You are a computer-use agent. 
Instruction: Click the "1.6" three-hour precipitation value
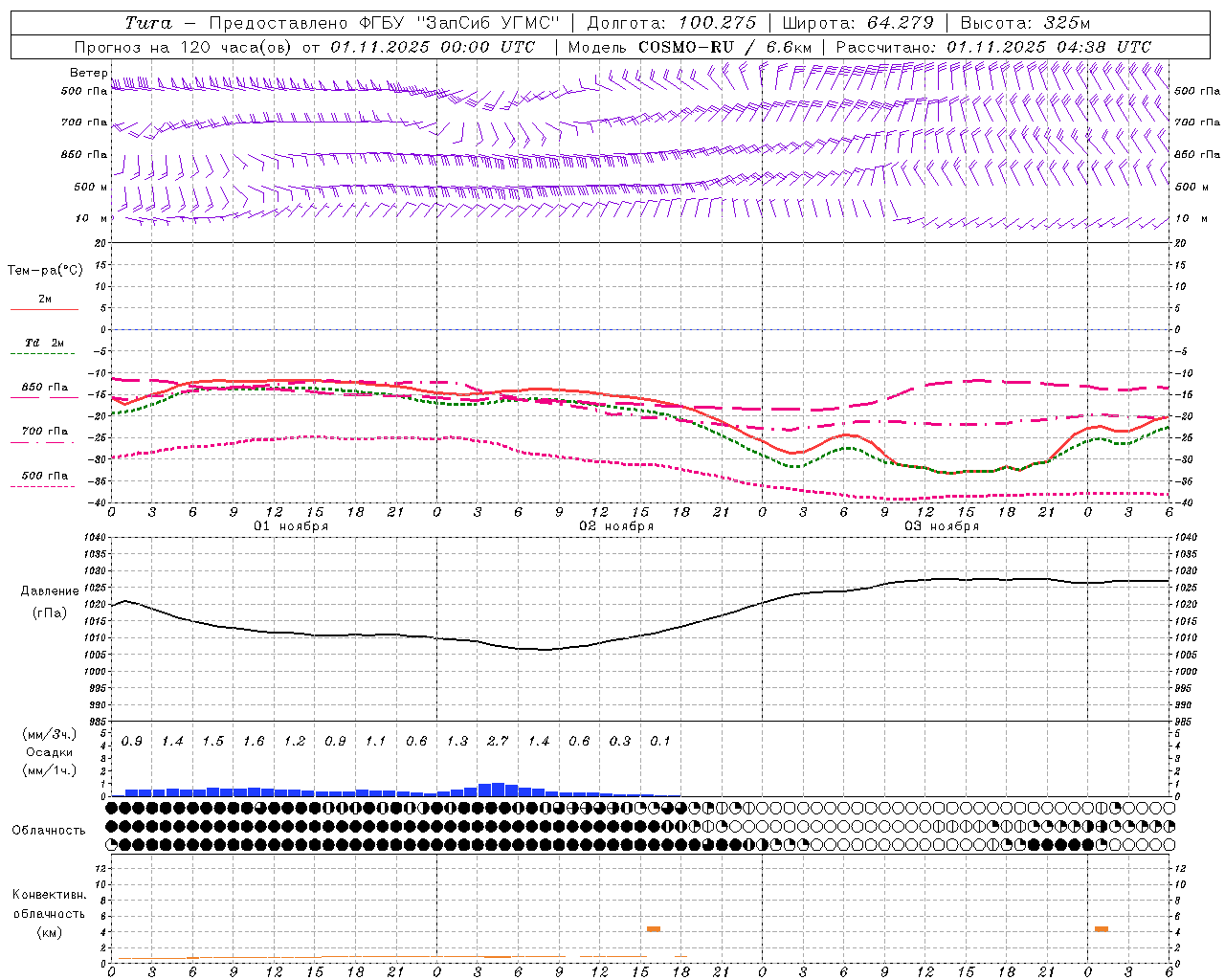tap(254, 741)
